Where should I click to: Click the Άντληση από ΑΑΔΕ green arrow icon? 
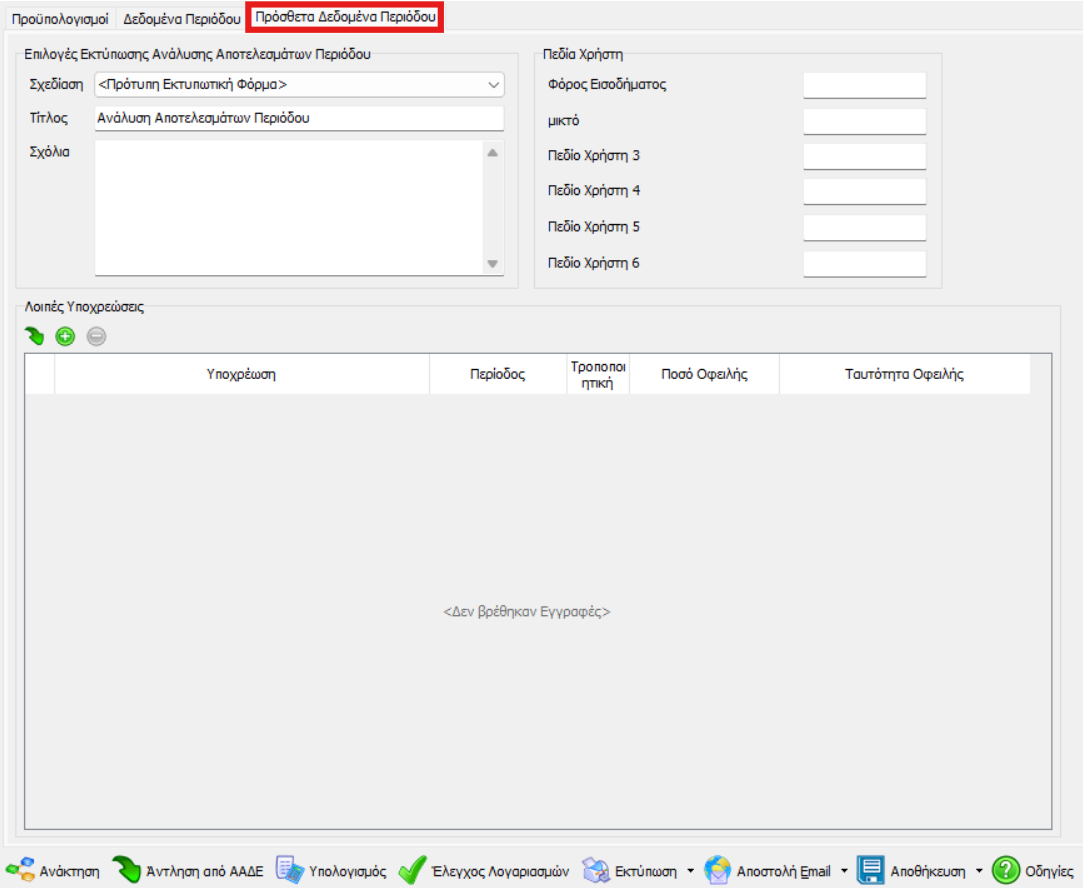click(126, 870)
